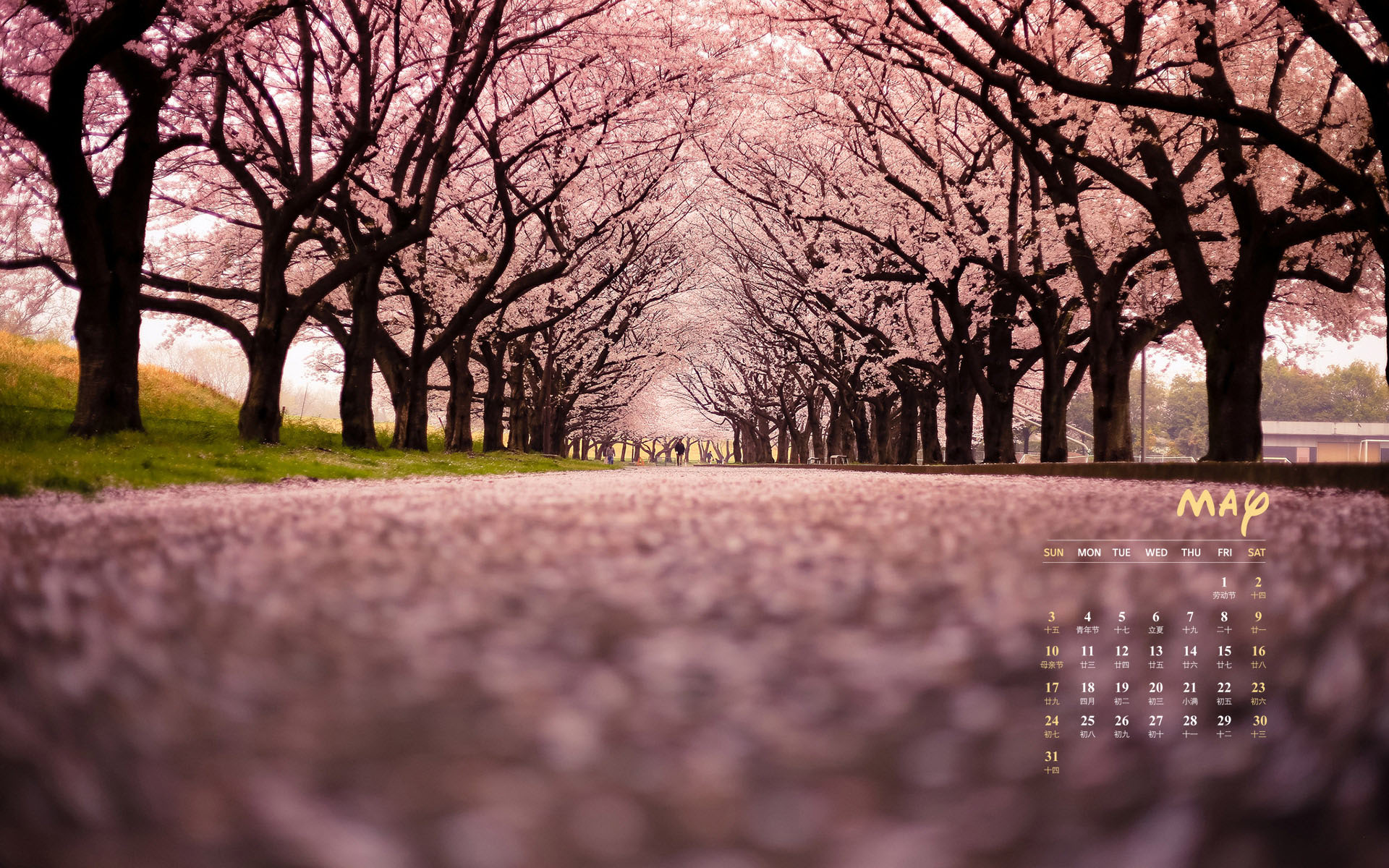
Task: Select May 4 labeled 青年节
Action: click(1087, 621)
